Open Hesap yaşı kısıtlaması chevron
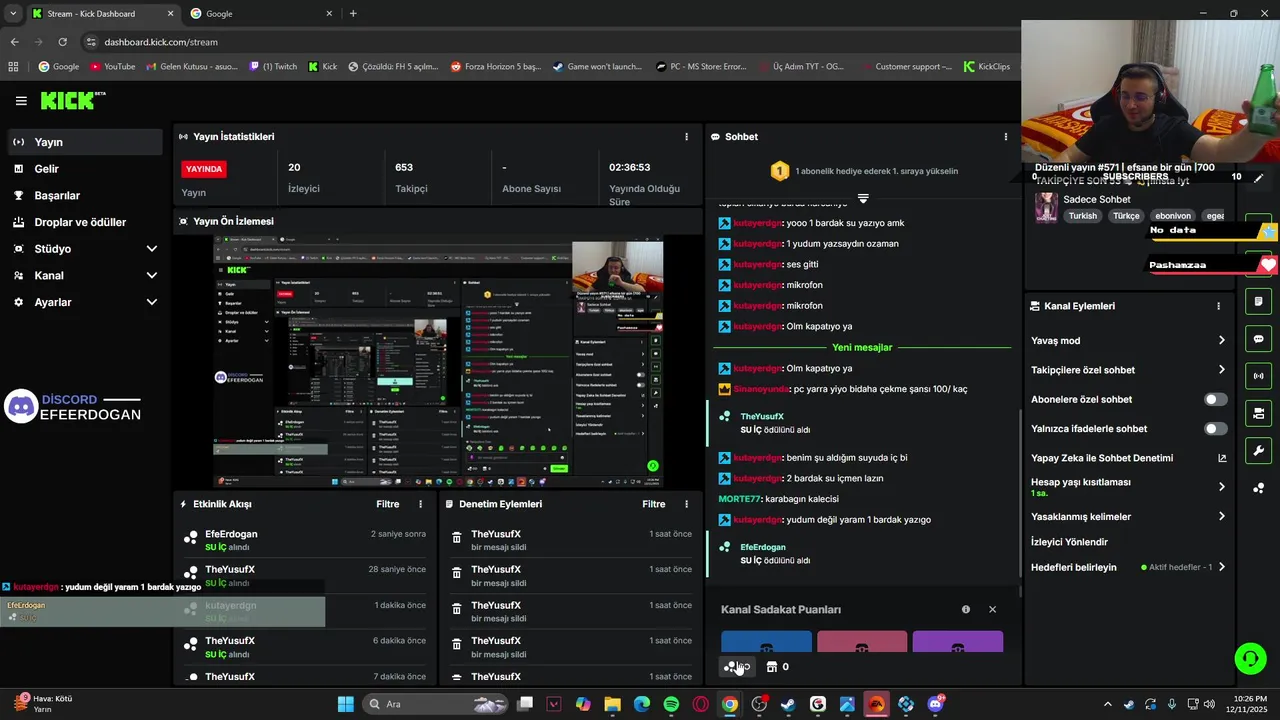 (1221, 487)
